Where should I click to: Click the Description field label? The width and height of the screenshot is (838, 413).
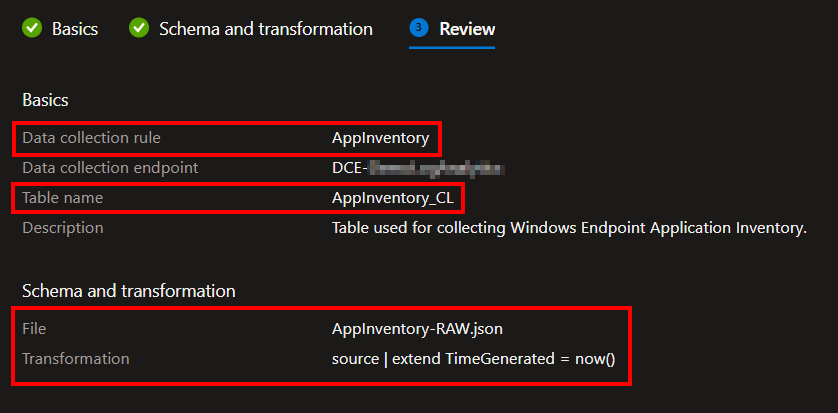pos(63,228)
